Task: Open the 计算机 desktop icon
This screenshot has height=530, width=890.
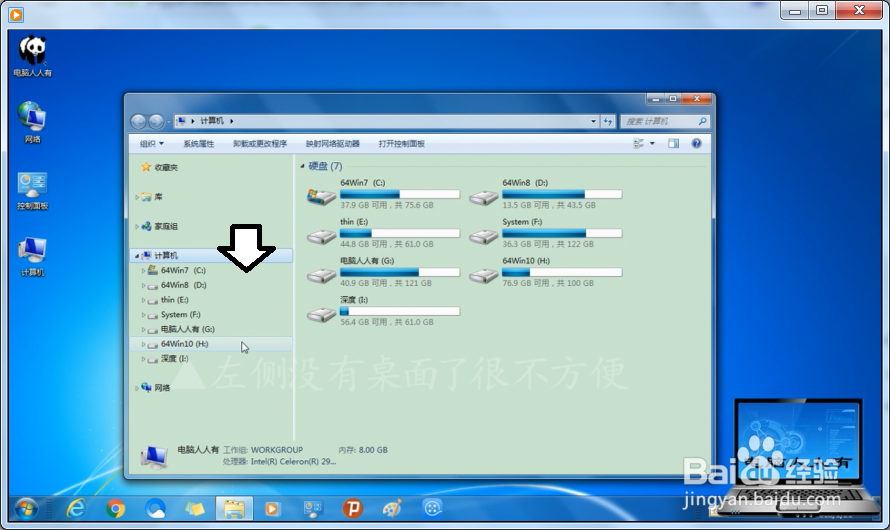Action: [x=32, y=256]
